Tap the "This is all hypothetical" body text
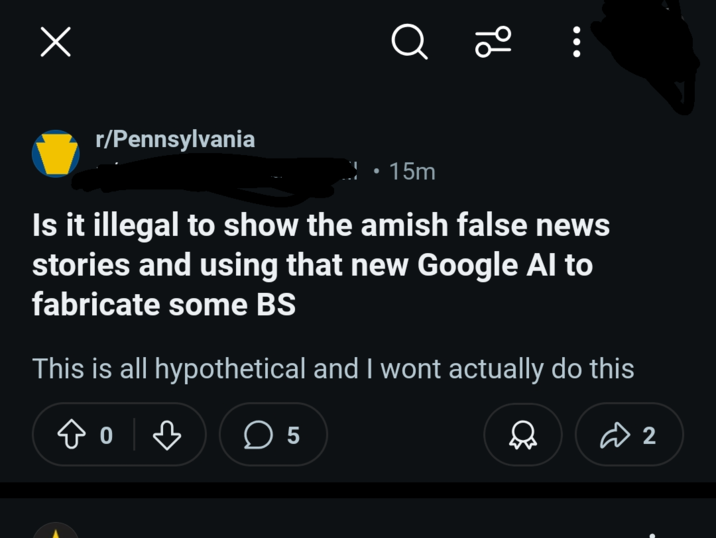Image resolution: width=716 pixels, height=538 pixels. tap(333, 369)
